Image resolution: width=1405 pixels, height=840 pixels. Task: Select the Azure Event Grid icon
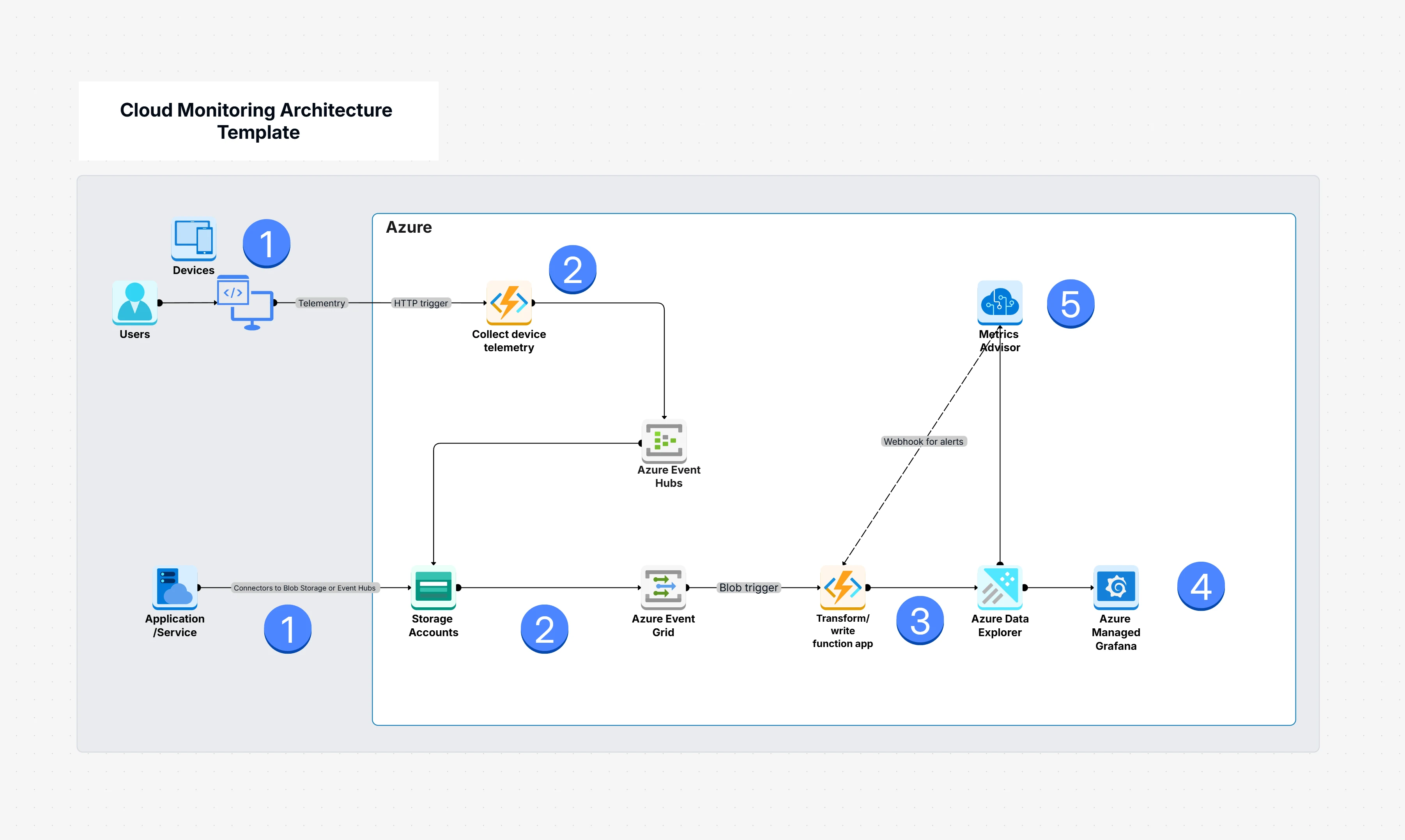[x=664, y=587]
